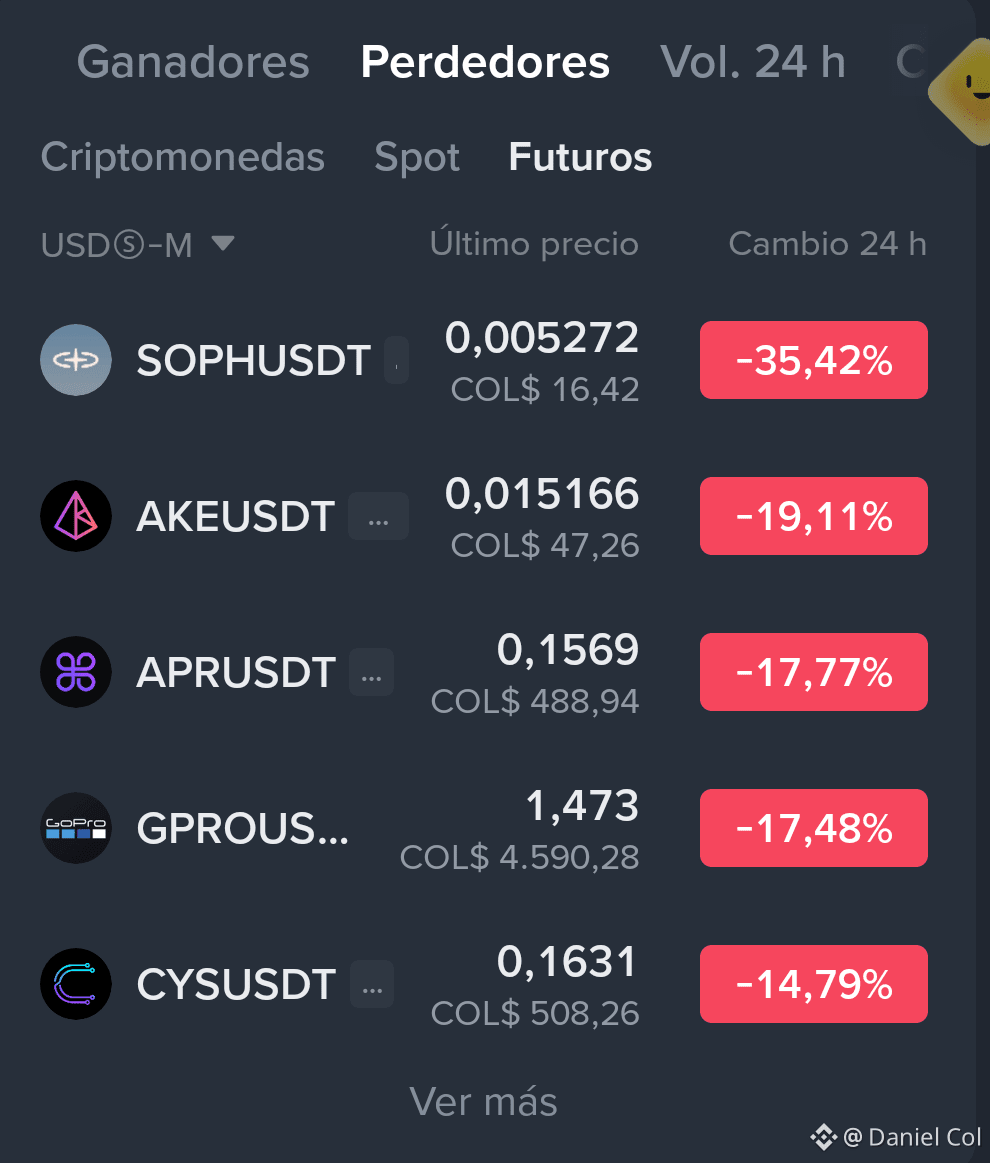Switch to the Vol. 24 h tab

pyautogui.click(x=753, y=62)
